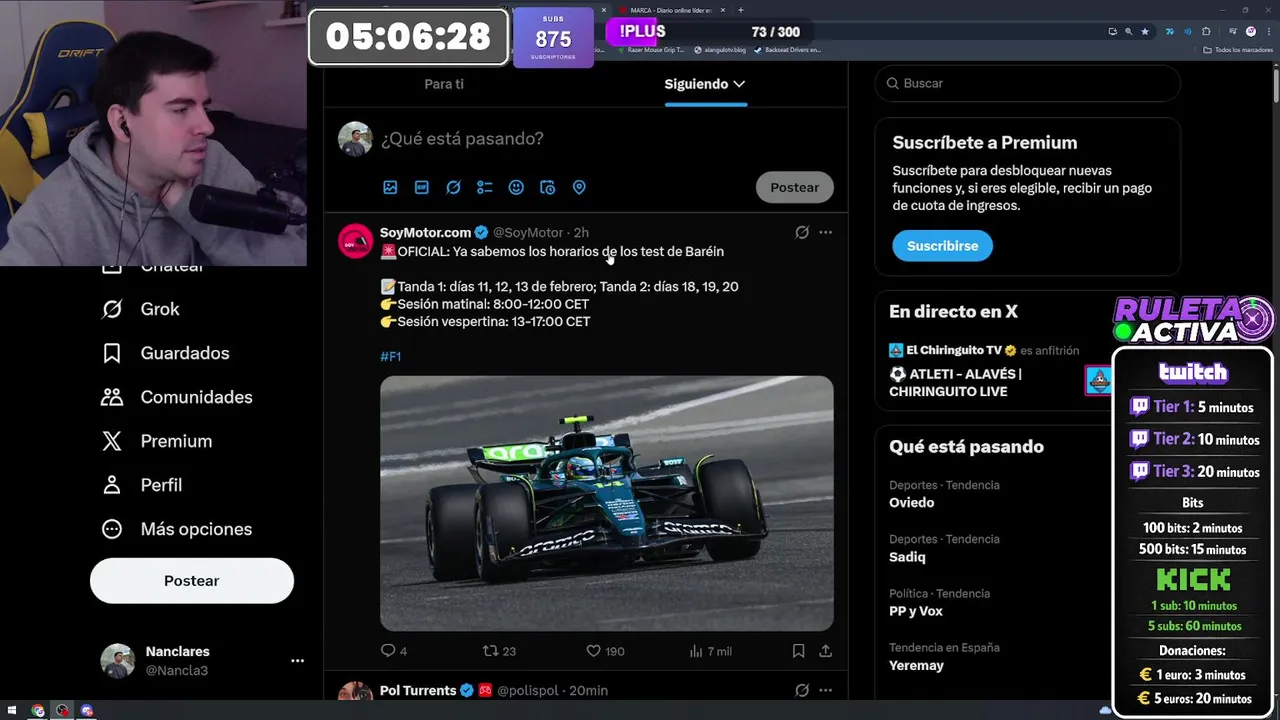
Task: Schedule the post with the calendar icon
Action: 547,187
